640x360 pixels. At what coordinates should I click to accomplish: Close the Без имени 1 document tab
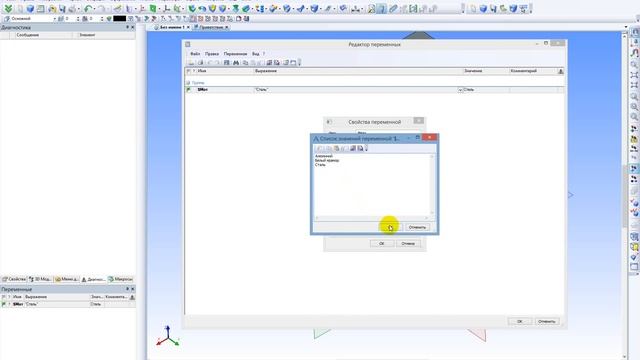tap(188, 27)
